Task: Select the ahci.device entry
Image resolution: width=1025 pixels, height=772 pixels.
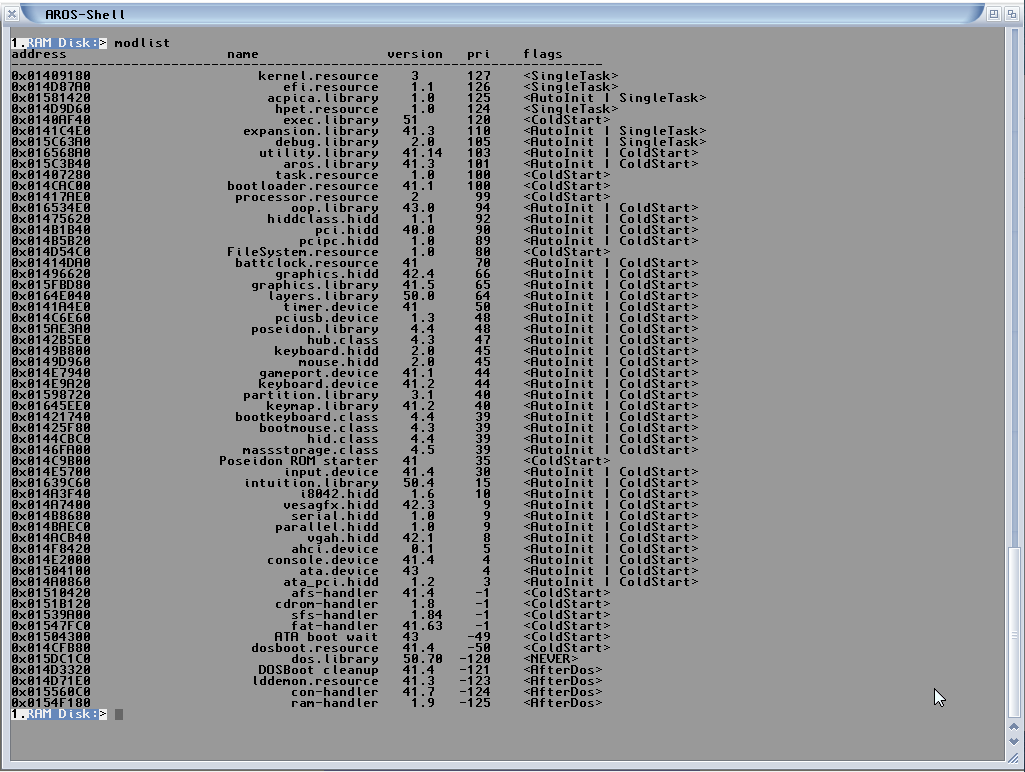Action: [x=335, y=549]
